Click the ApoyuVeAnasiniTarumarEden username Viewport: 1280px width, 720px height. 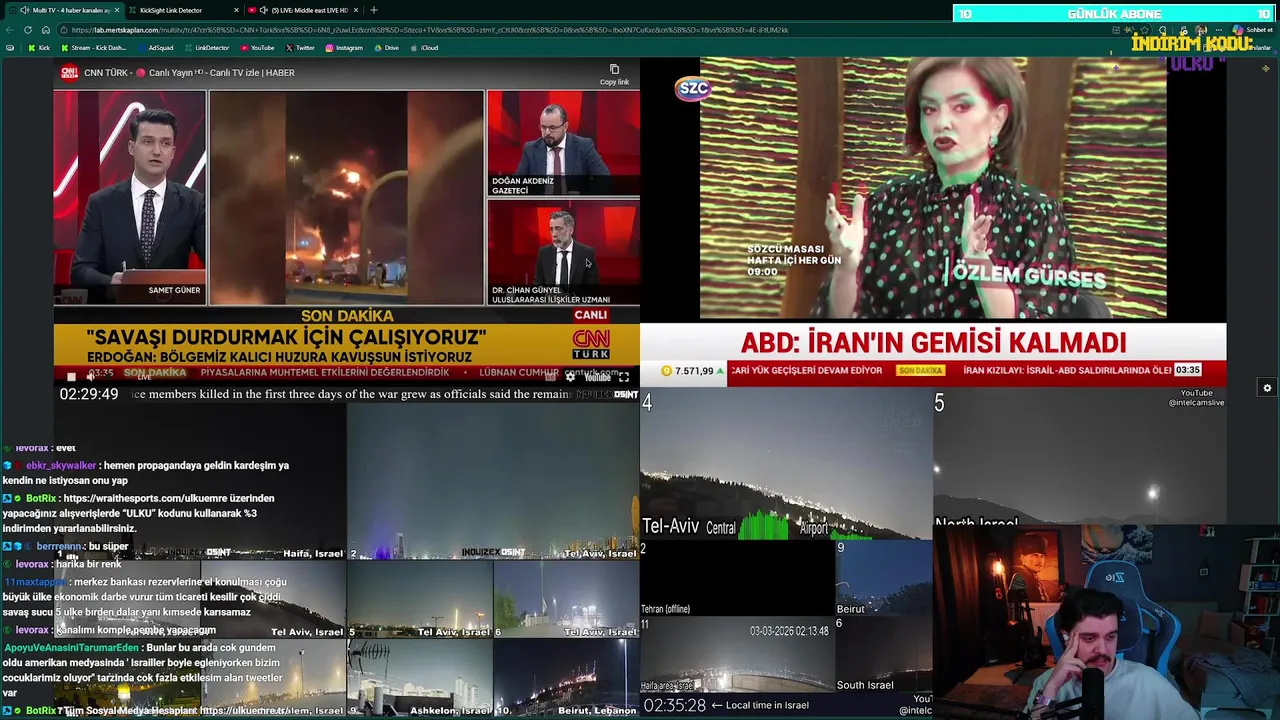[71, 647]
